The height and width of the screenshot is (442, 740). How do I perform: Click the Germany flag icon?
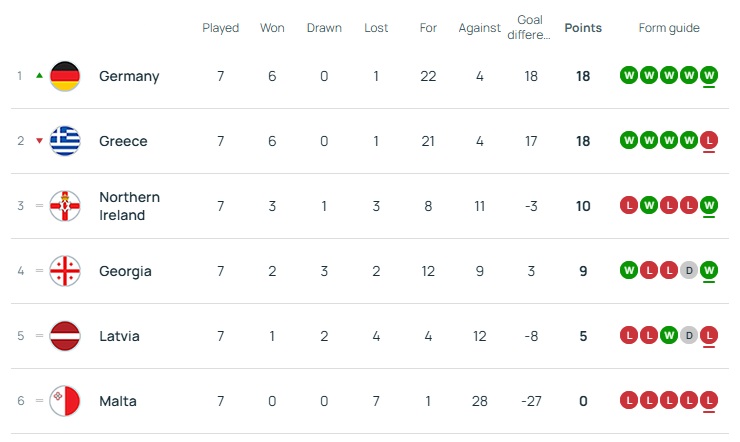click(65, 76)
